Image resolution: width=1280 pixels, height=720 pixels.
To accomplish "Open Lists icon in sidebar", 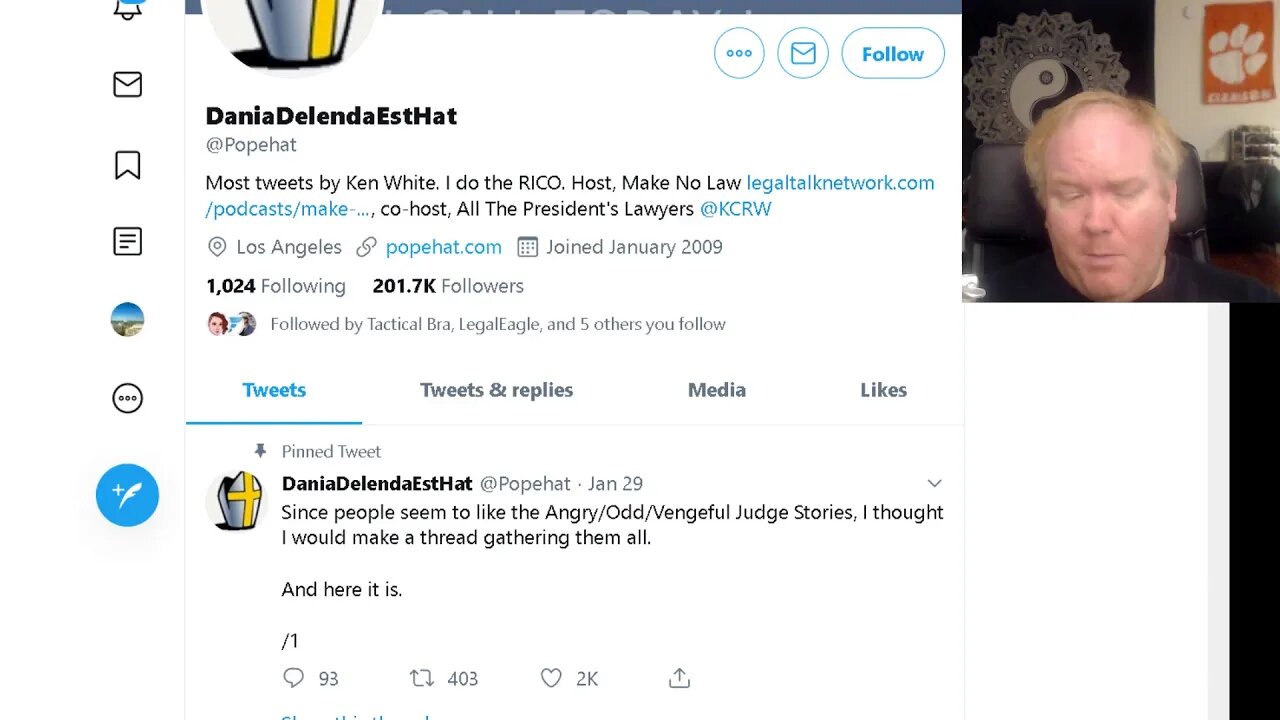I will pyautogui.click(x=127, y=241).
